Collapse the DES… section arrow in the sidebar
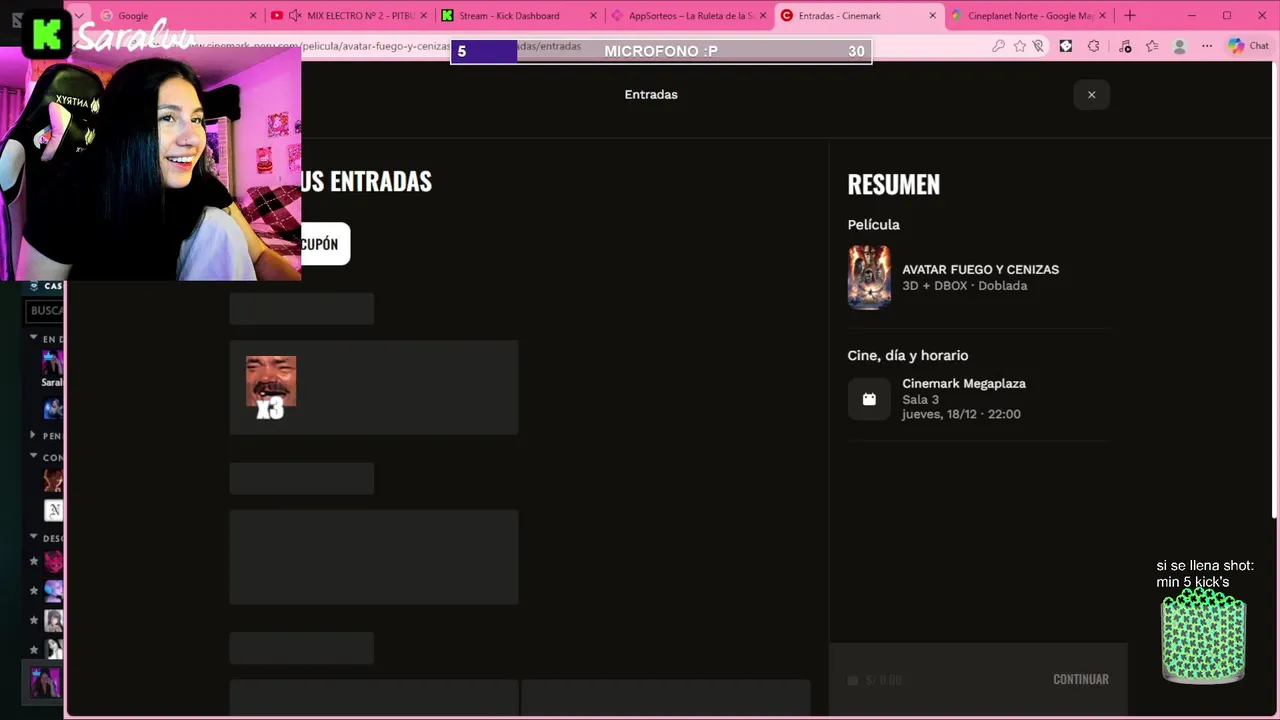 click(x=33, y=537)
